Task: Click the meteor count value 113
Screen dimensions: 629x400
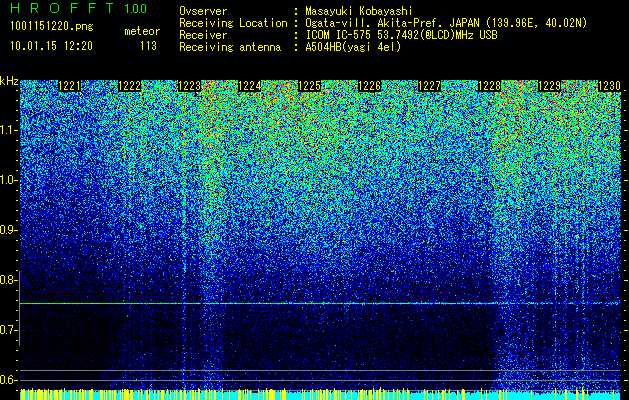Action: (x=148, y=46)
